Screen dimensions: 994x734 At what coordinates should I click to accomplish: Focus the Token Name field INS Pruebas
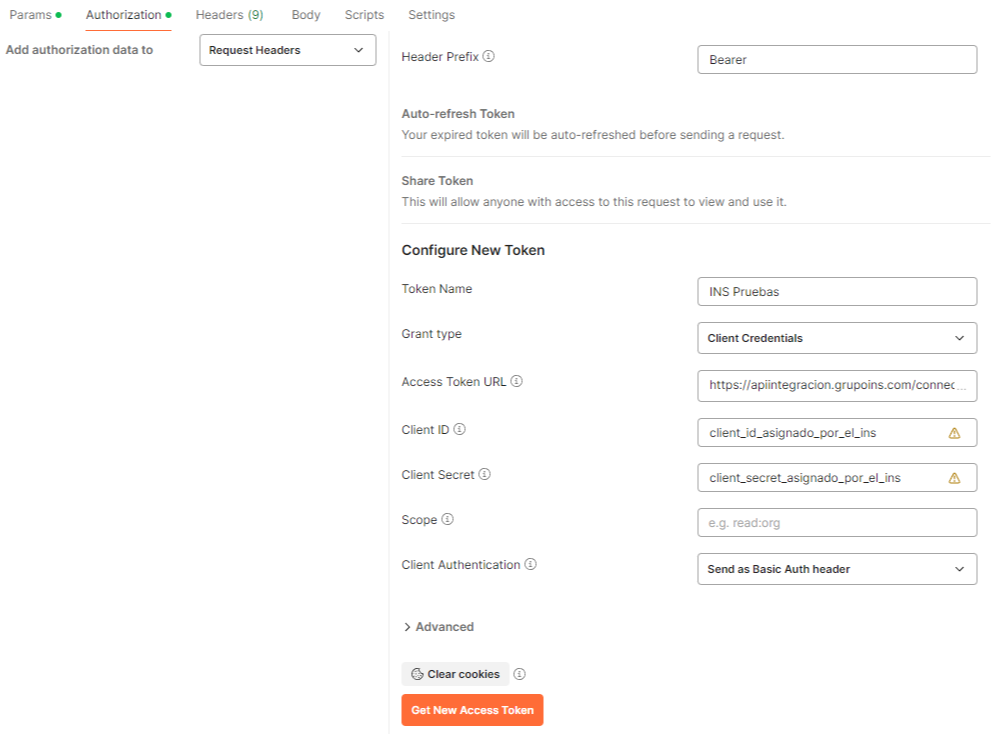coord(836,292)
